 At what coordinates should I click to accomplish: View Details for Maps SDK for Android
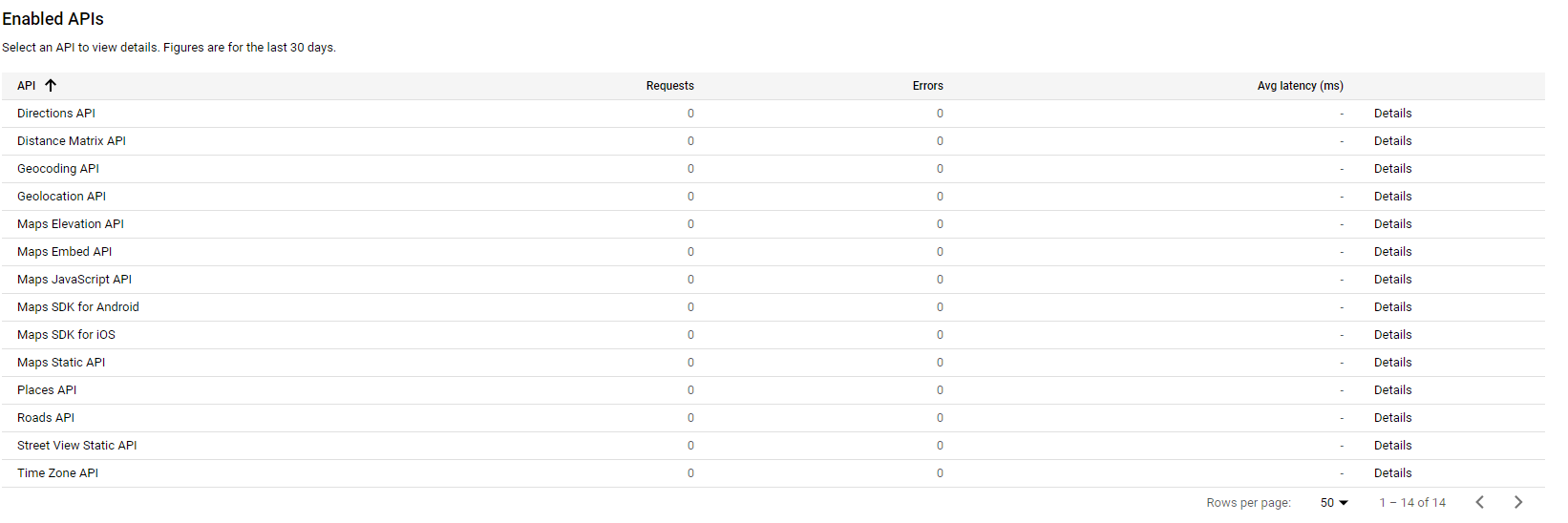[x=1392, y=307]
